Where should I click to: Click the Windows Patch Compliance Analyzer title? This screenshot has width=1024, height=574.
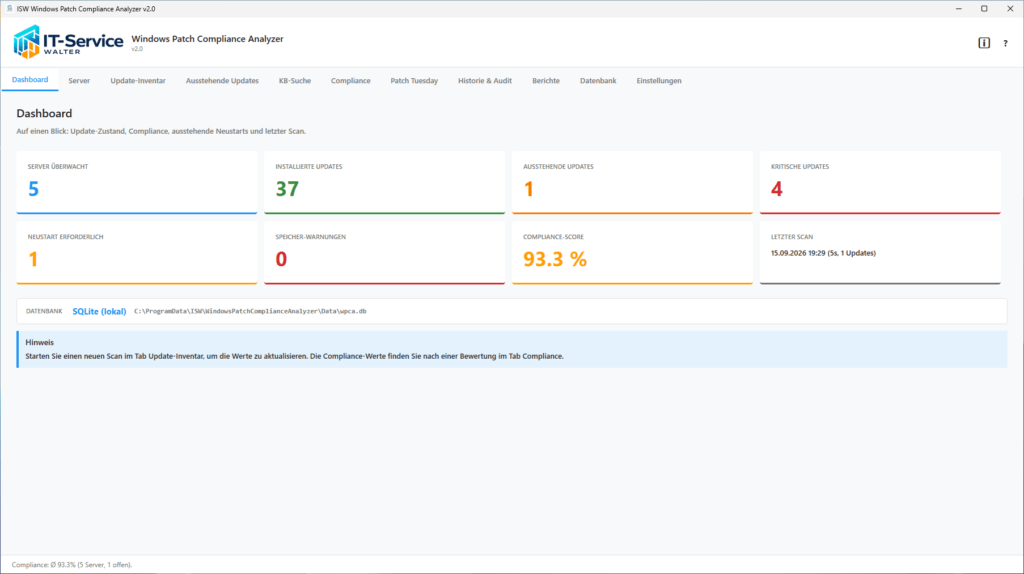(208, 39)
